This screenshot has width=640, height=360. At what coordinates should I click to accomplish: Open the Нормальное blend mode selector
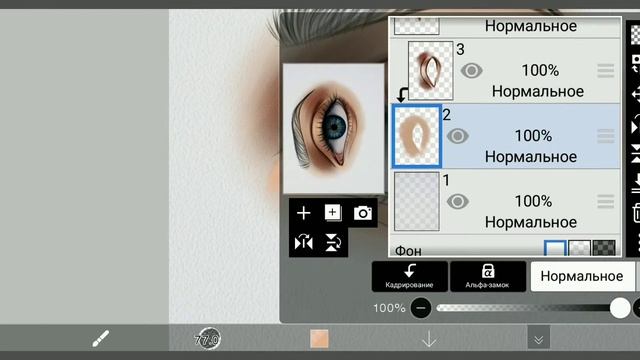coord(582,276)
